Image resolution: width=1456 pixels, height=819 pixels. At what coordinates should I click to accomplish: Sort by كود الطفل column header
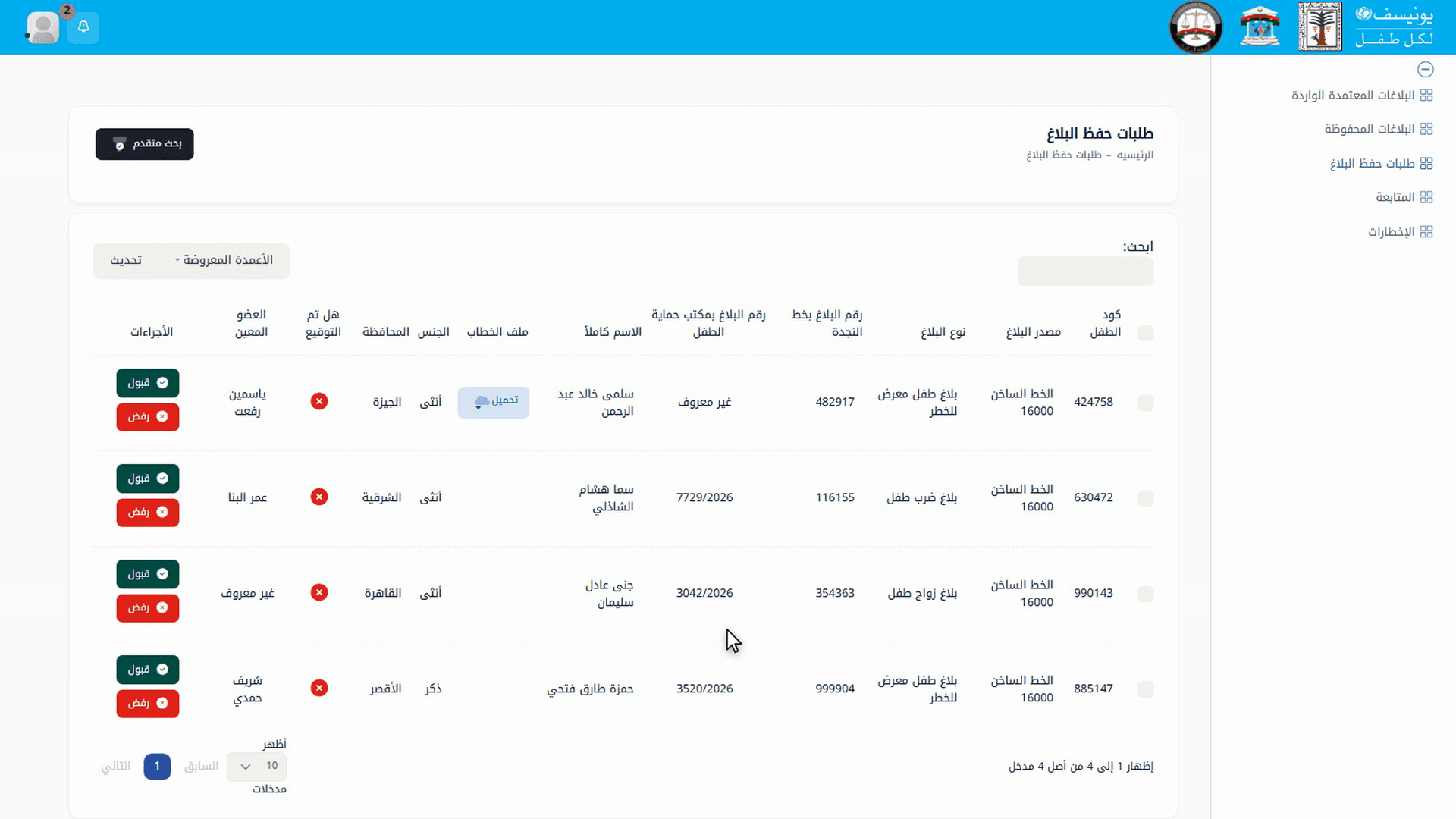[1106, 323]
